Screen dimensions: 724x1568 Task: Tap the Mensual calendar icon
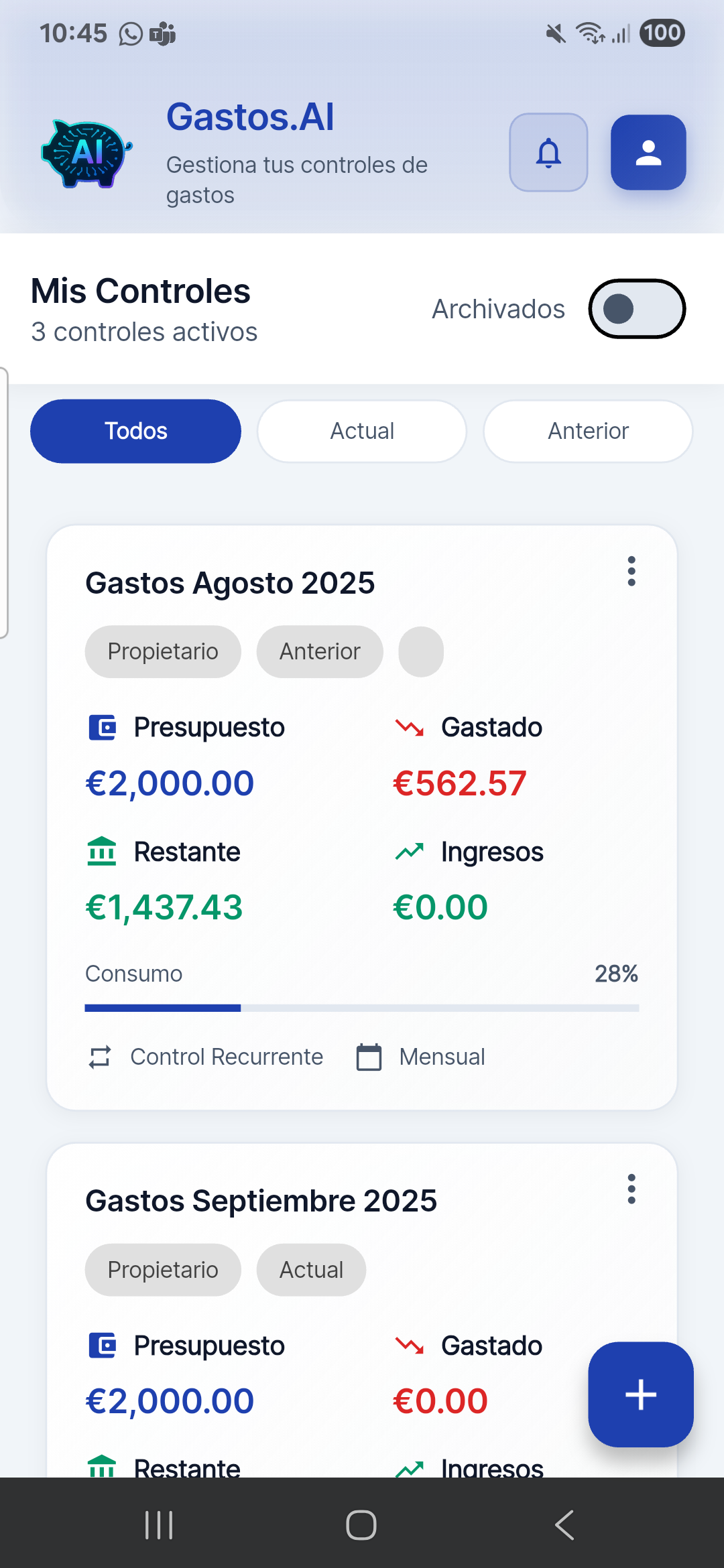click(x=369, y=1057)
